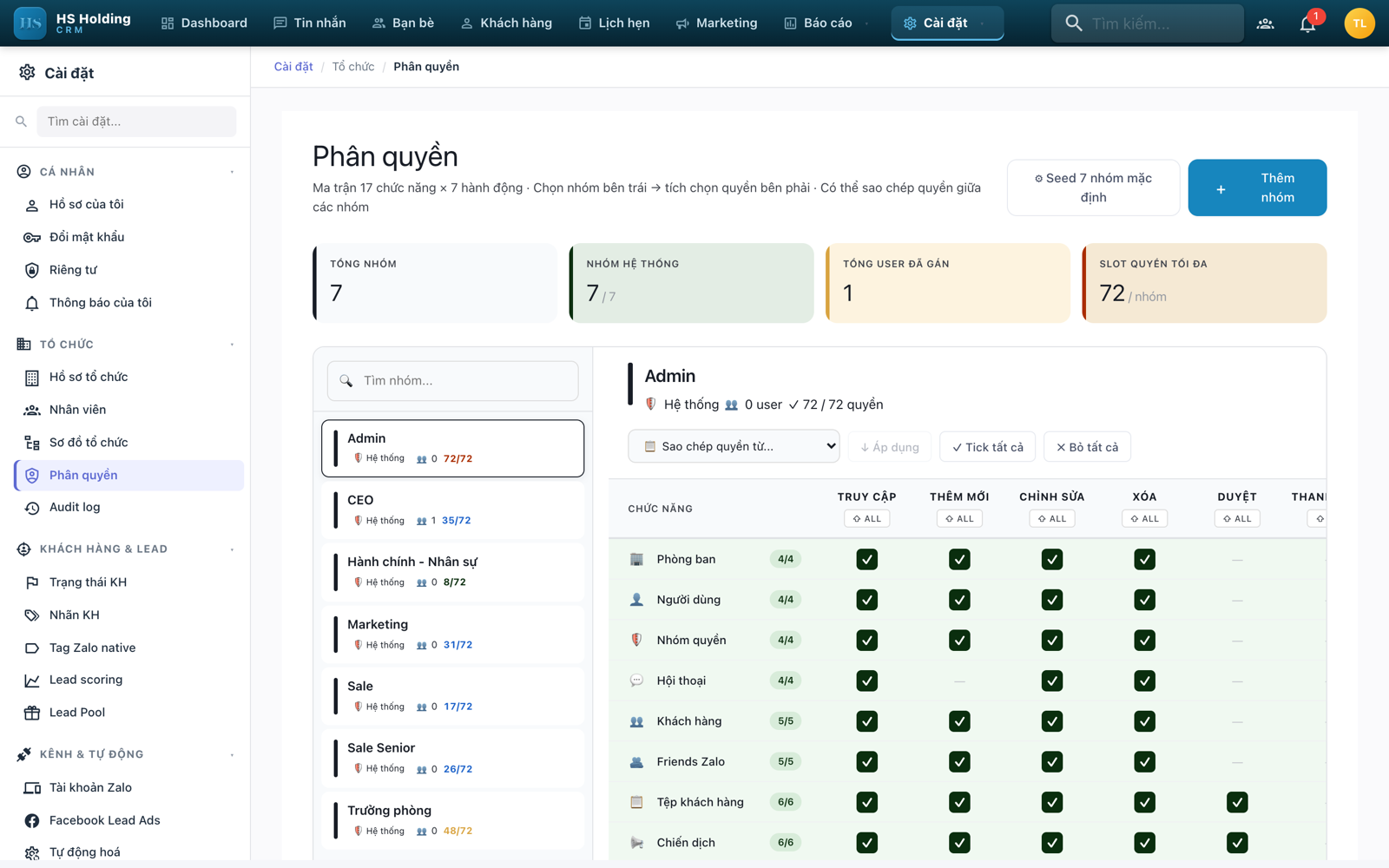Toggle ALL under the DUYỆT column
Viewport: 1389px width, 868px height.
click(x=1237, y=518)
